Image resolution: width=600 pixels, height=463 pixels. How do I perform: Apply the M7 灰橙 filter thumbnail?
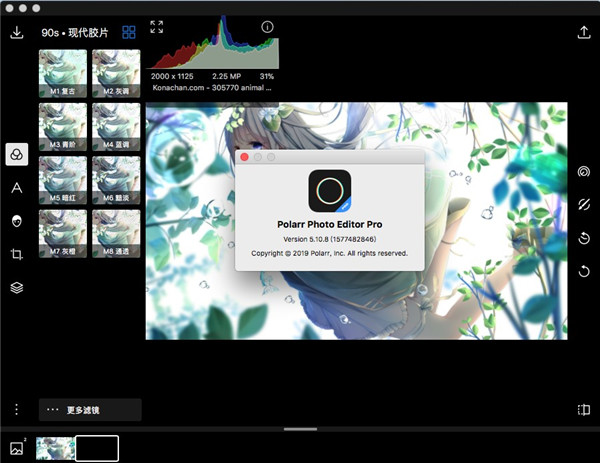coord(63,234)
